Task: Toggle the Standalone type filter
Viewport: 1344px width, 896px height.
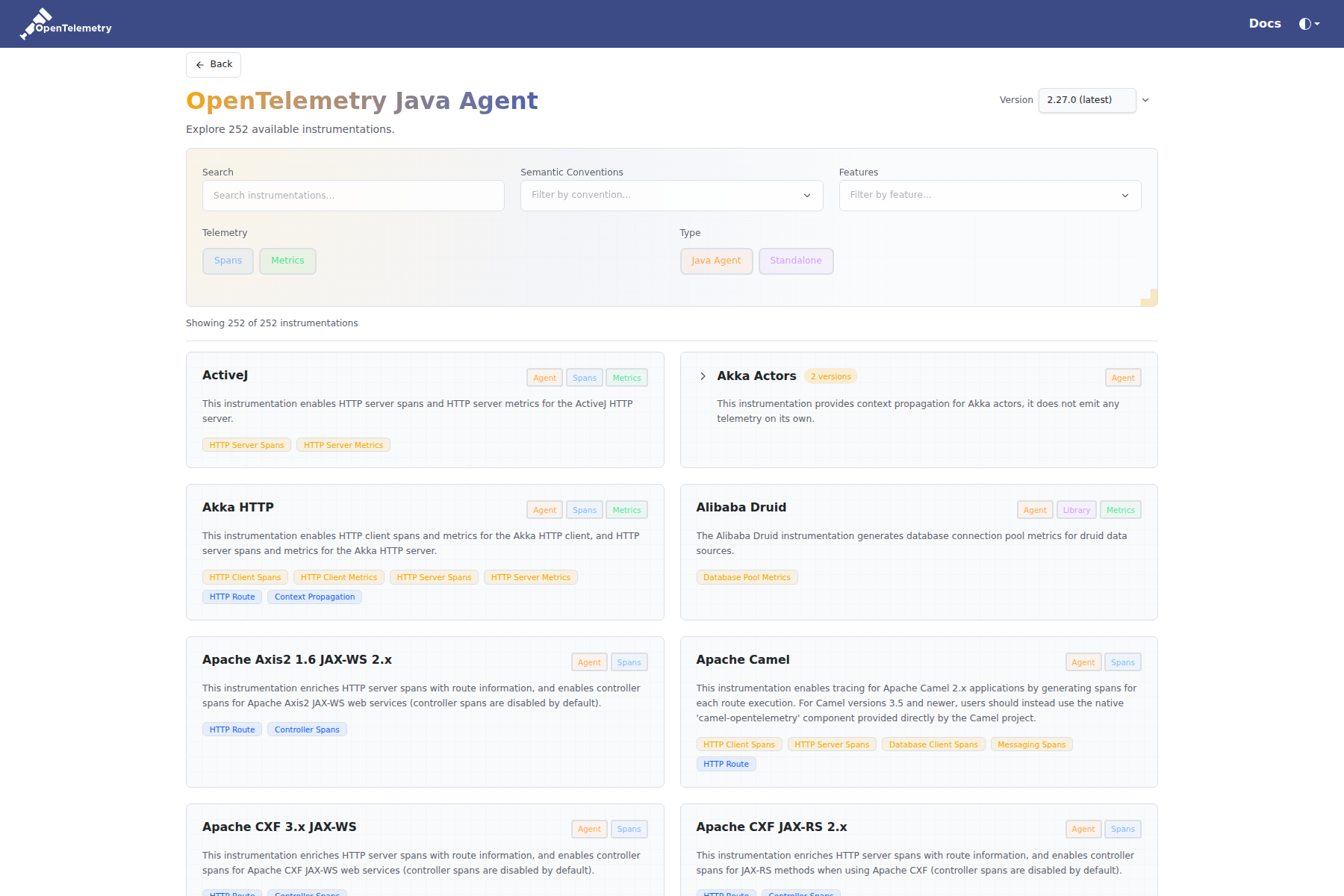Action: (796, 261)
